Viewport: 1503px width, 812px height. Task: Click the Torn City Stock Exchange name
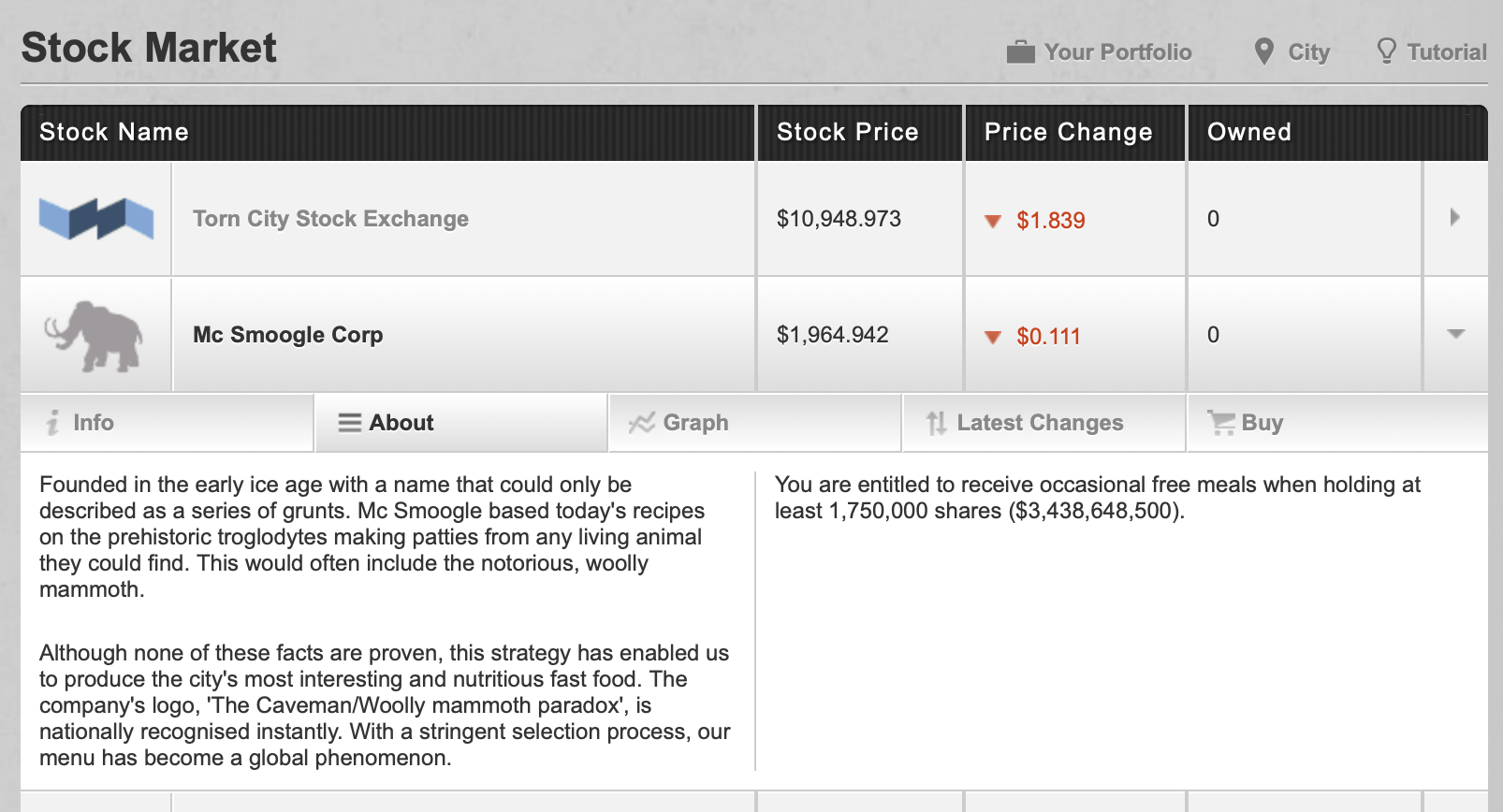click(x=330, y=219)
